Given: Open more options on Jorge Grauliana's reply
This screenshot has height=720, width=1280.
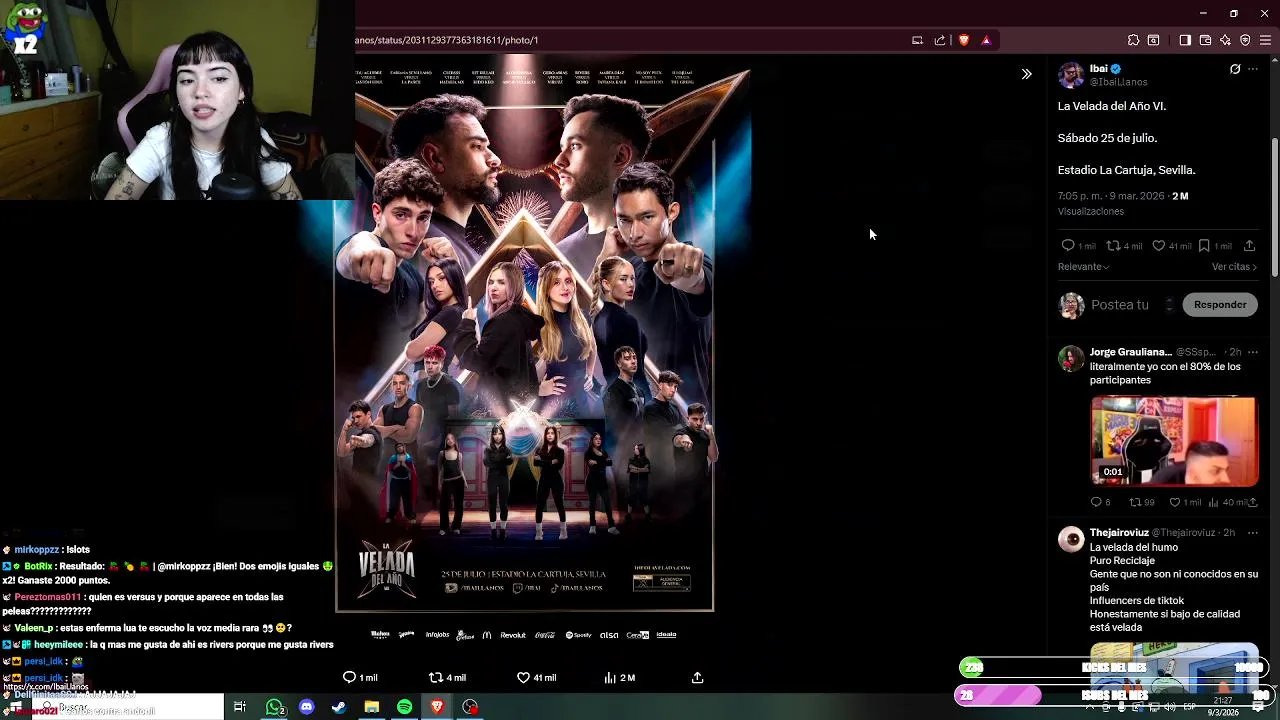Looking at the screenshot, I should pyautogui.click(x=1252, y=352).
